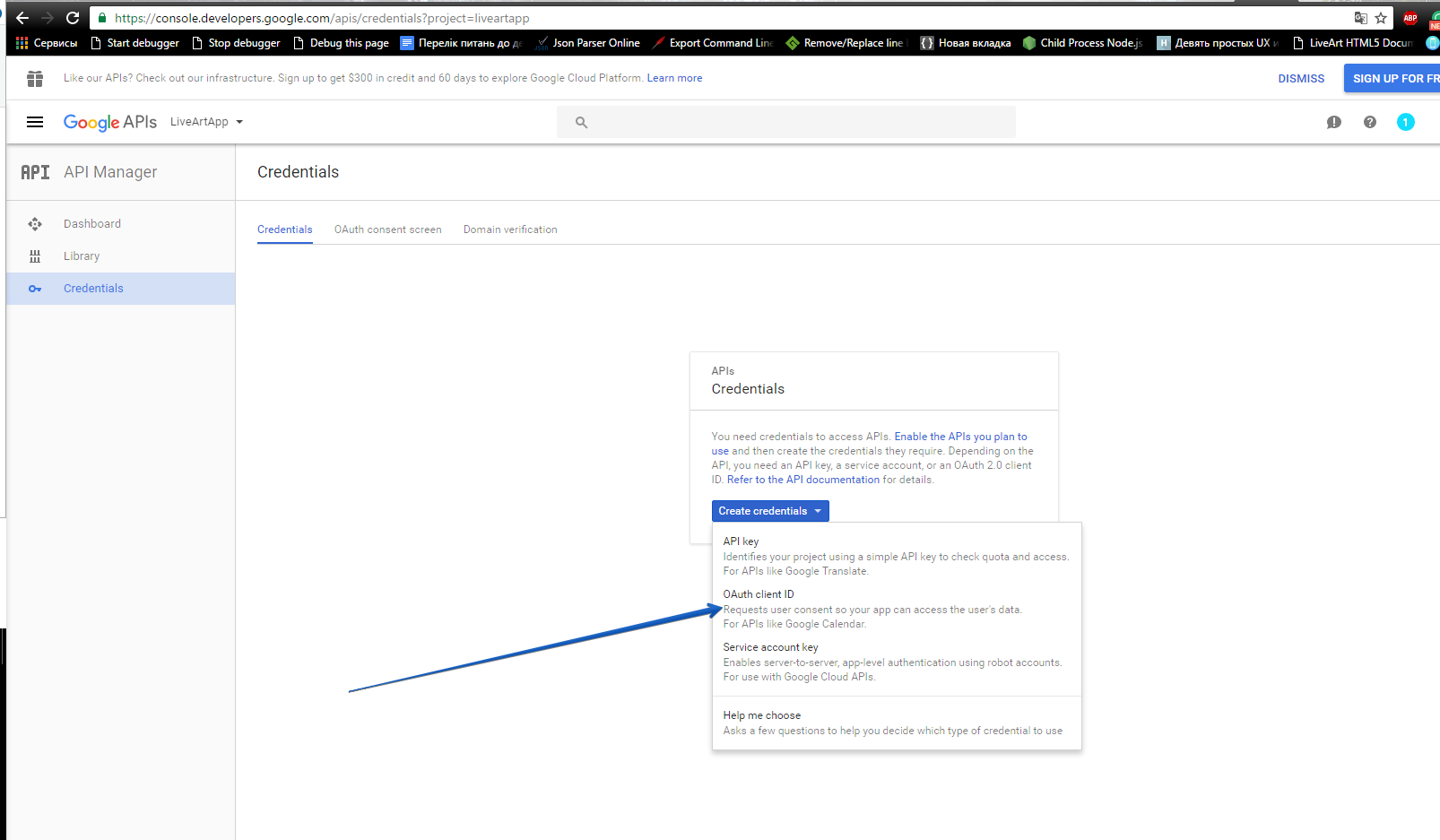Select Dashboard in the sidebar
This screenshot has width=1440, height=840.
pyautogui.click(x=120, y=224)
